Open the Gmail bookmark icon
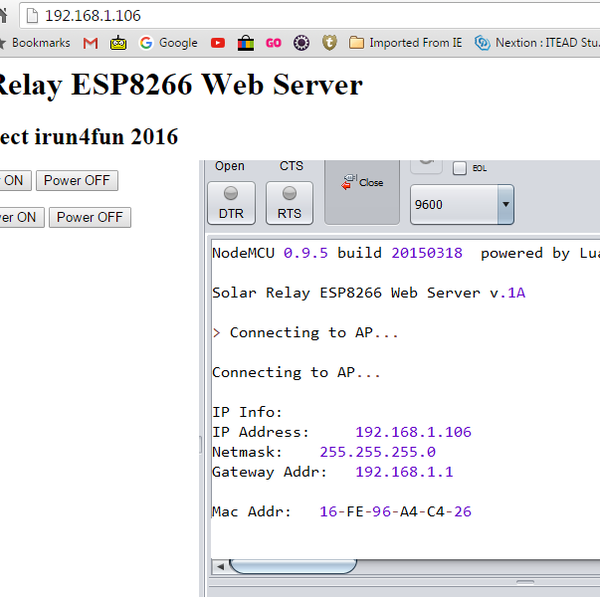The height and width of the screenshot is (600, 600). 90,43
